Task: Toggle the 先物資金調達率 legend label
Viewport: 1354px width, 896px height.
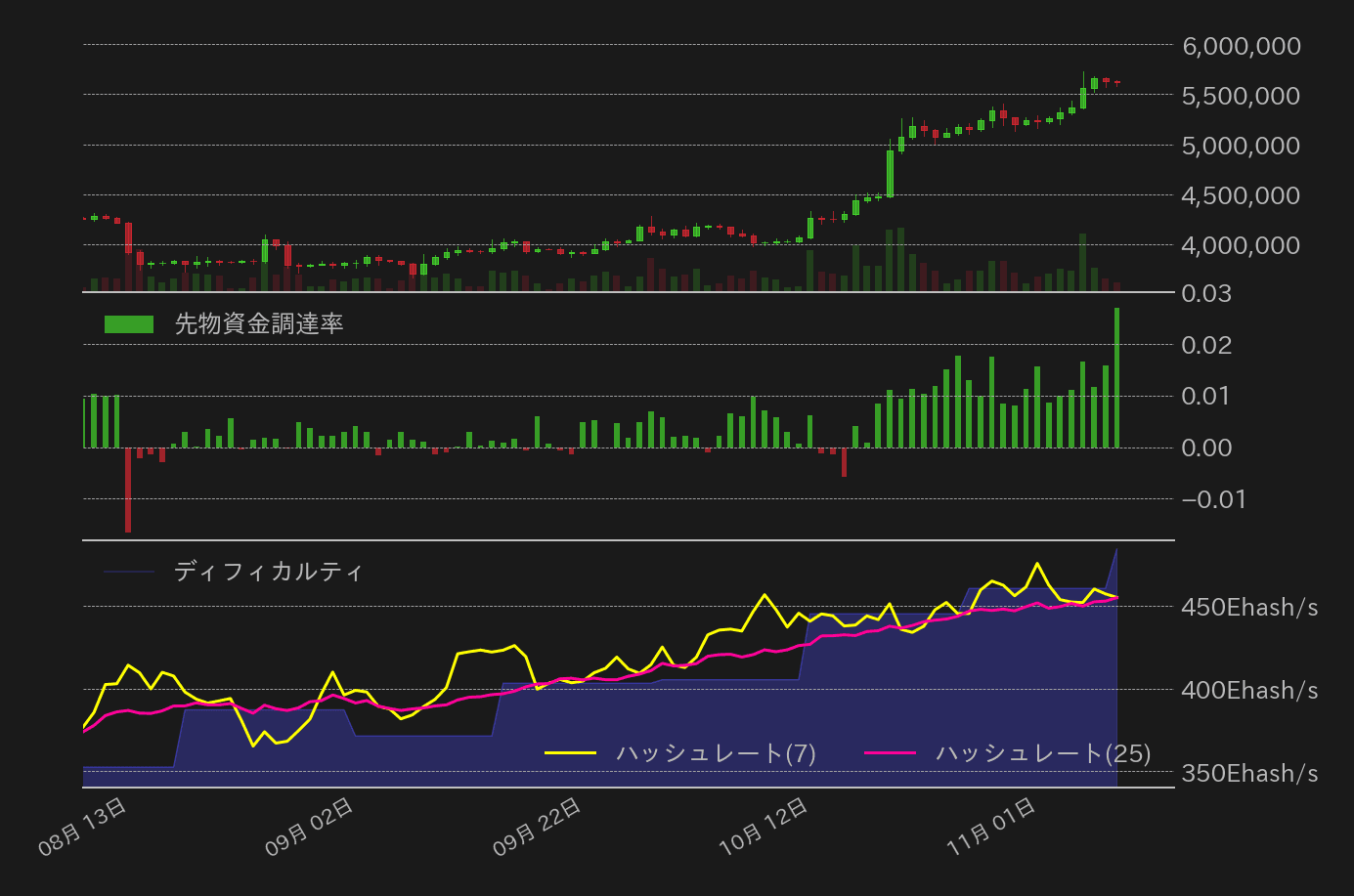Action: click(x=259, y=324)
